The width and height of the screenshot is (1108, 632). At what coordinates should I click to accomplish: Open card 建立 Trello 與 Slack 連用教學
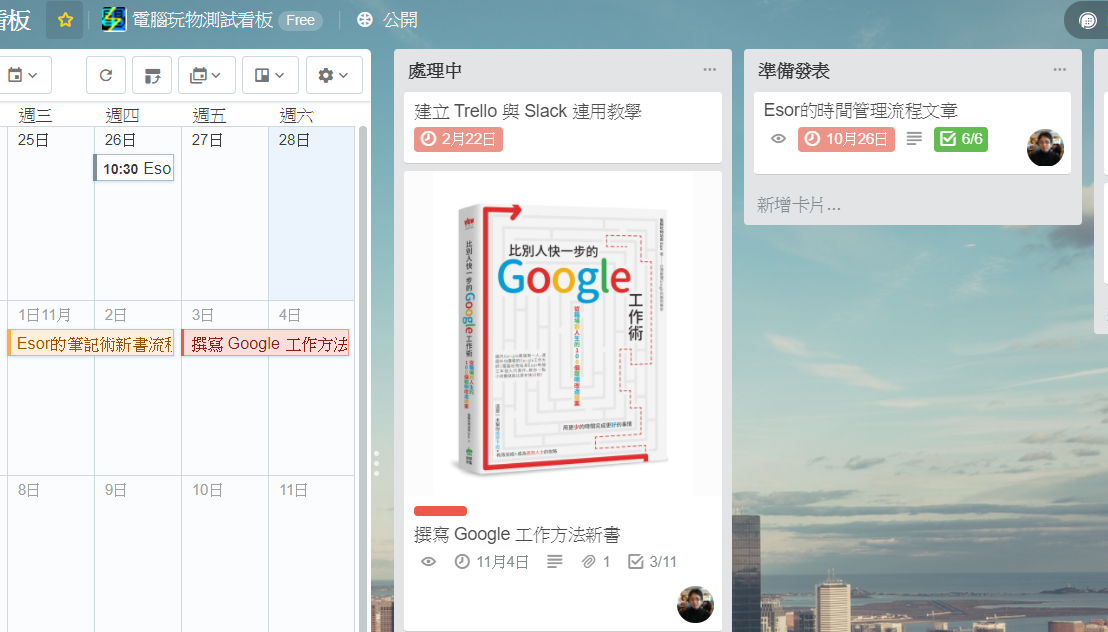pyautogui.click(x=562, y=127)
